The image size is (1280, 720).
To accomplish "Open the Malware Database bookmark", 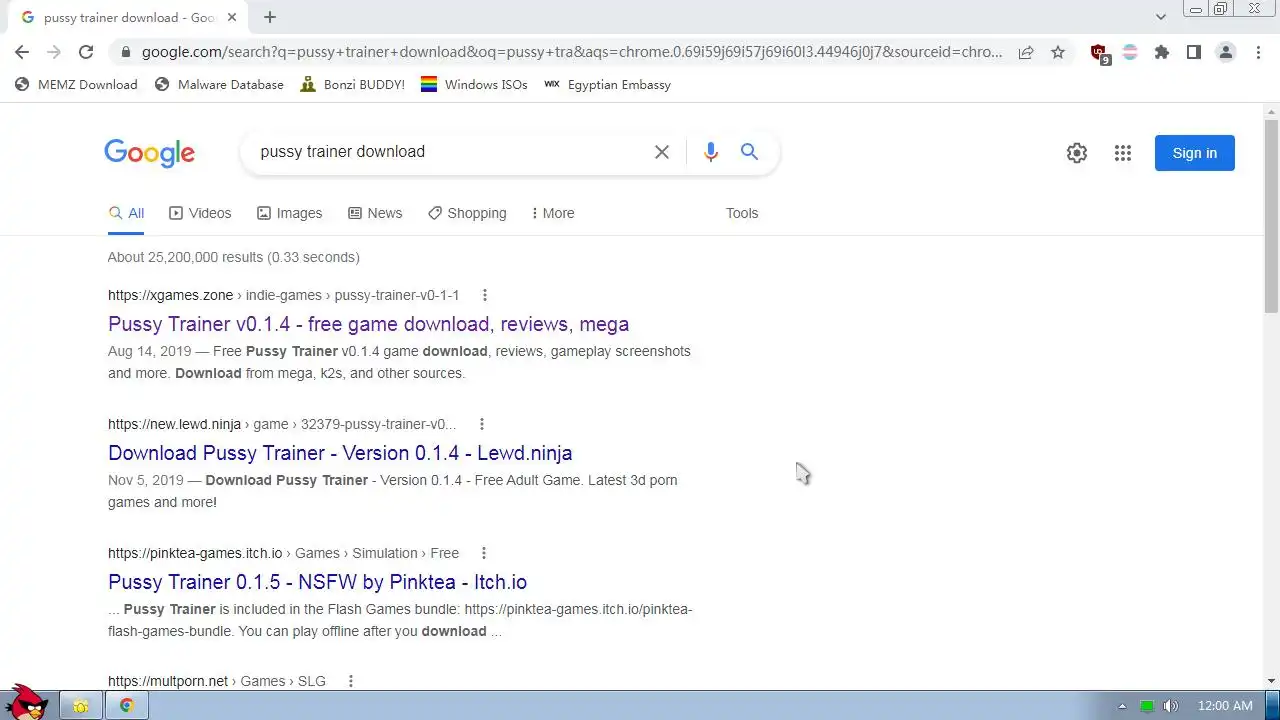I will coord(219,85).
